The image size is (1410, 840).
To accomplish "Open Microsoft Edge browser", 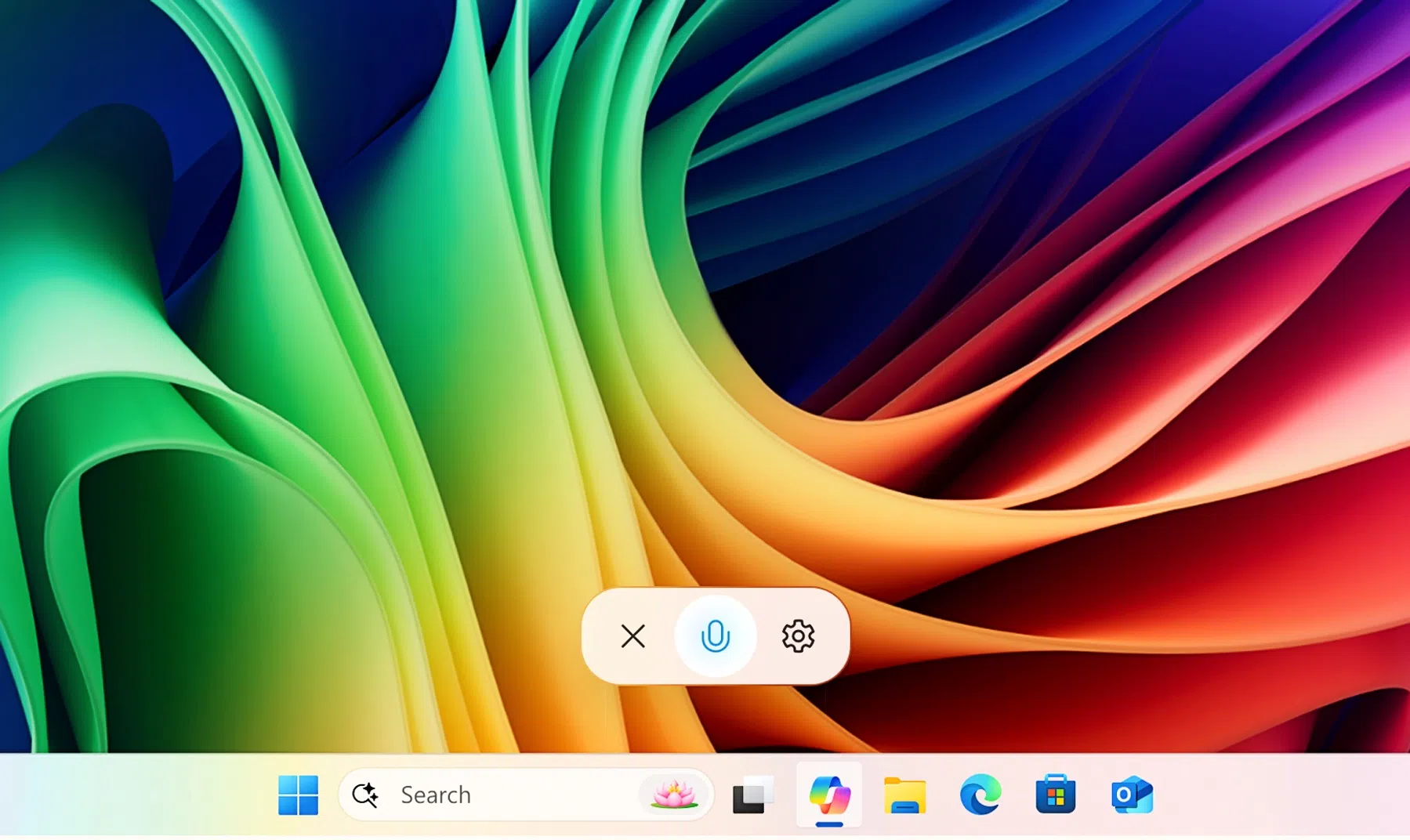I will click(x=980, y=795).
